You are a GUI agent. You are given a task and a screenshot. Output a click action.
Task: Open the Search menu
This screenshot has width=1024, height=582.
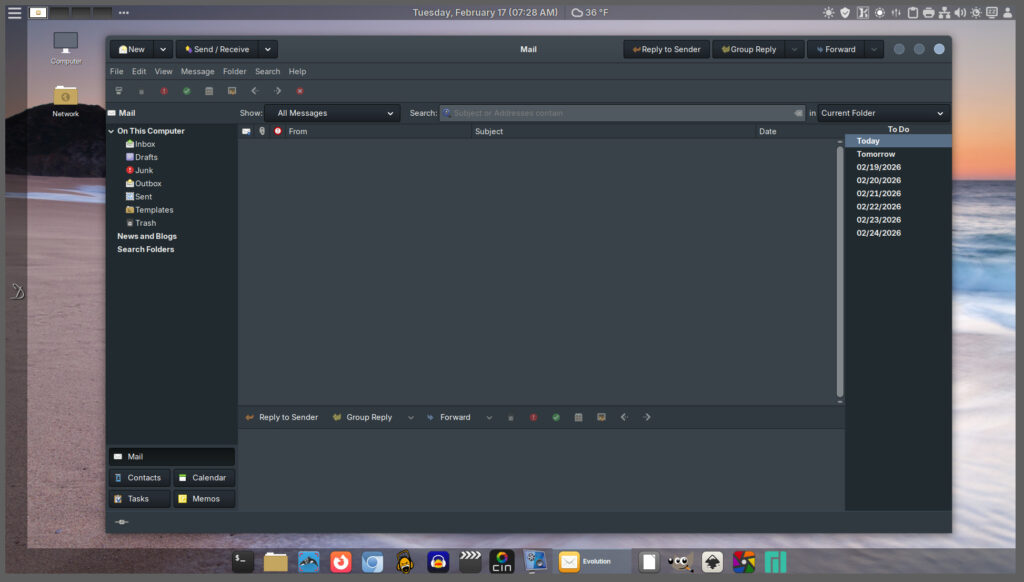pos(267,71)
